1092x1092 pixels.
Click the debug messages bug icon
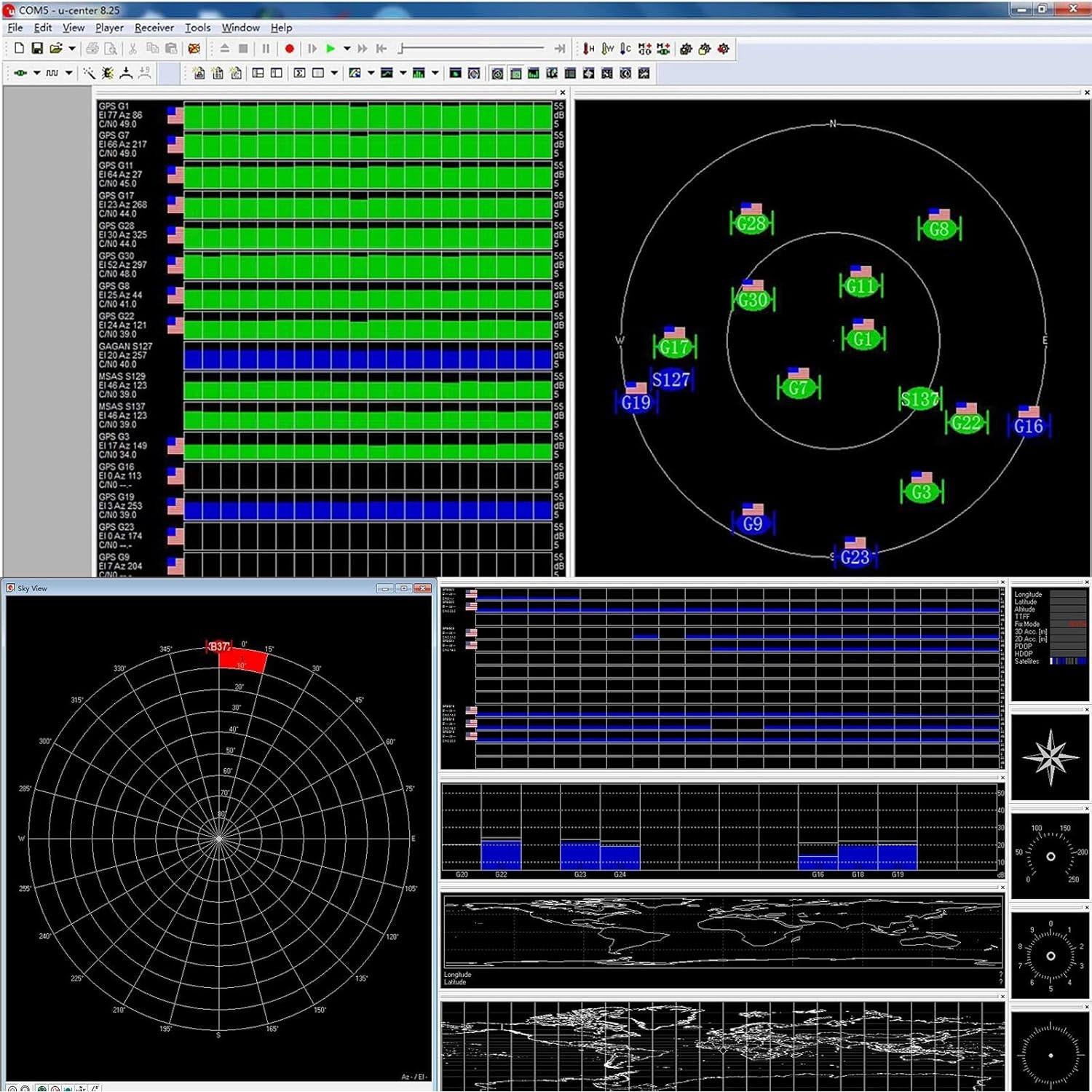click(x=108, y=73)
